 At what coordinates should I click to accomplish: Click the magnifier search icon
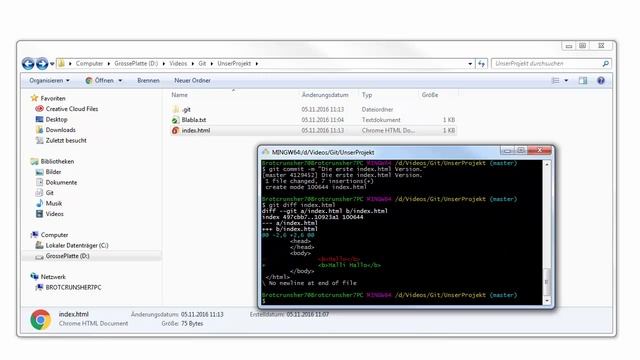606,64
